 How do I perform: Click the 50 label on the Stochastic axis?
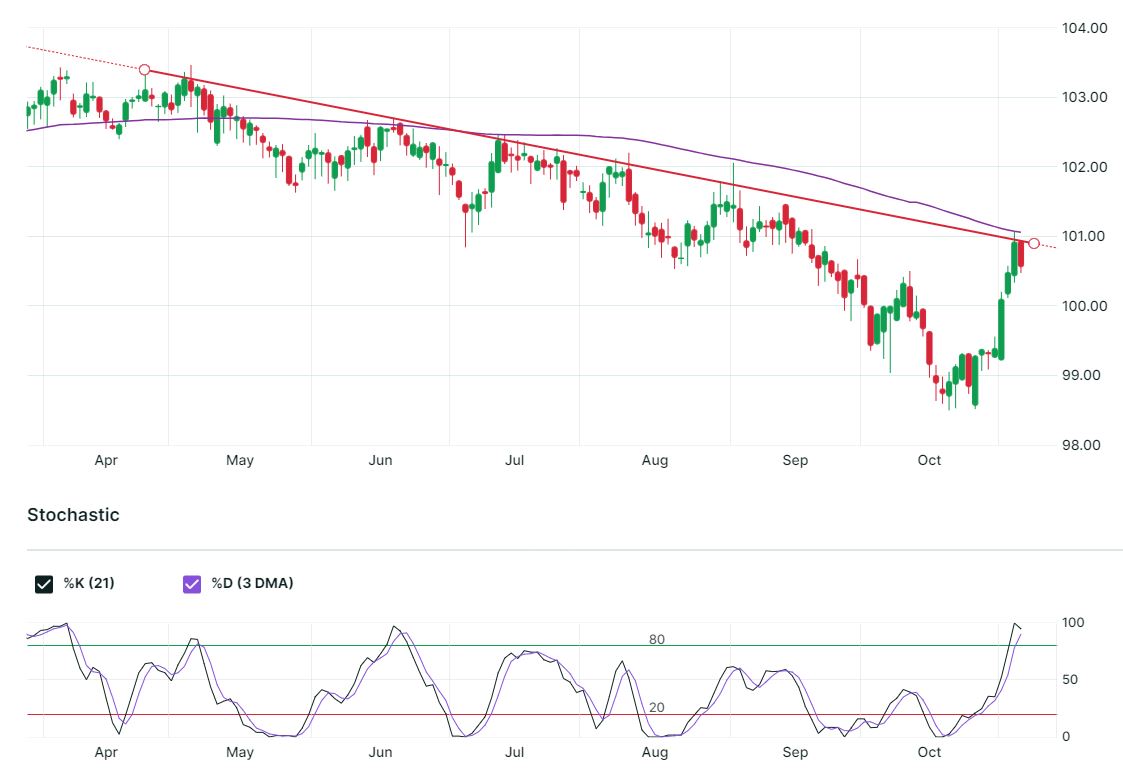click(1070, 680)
